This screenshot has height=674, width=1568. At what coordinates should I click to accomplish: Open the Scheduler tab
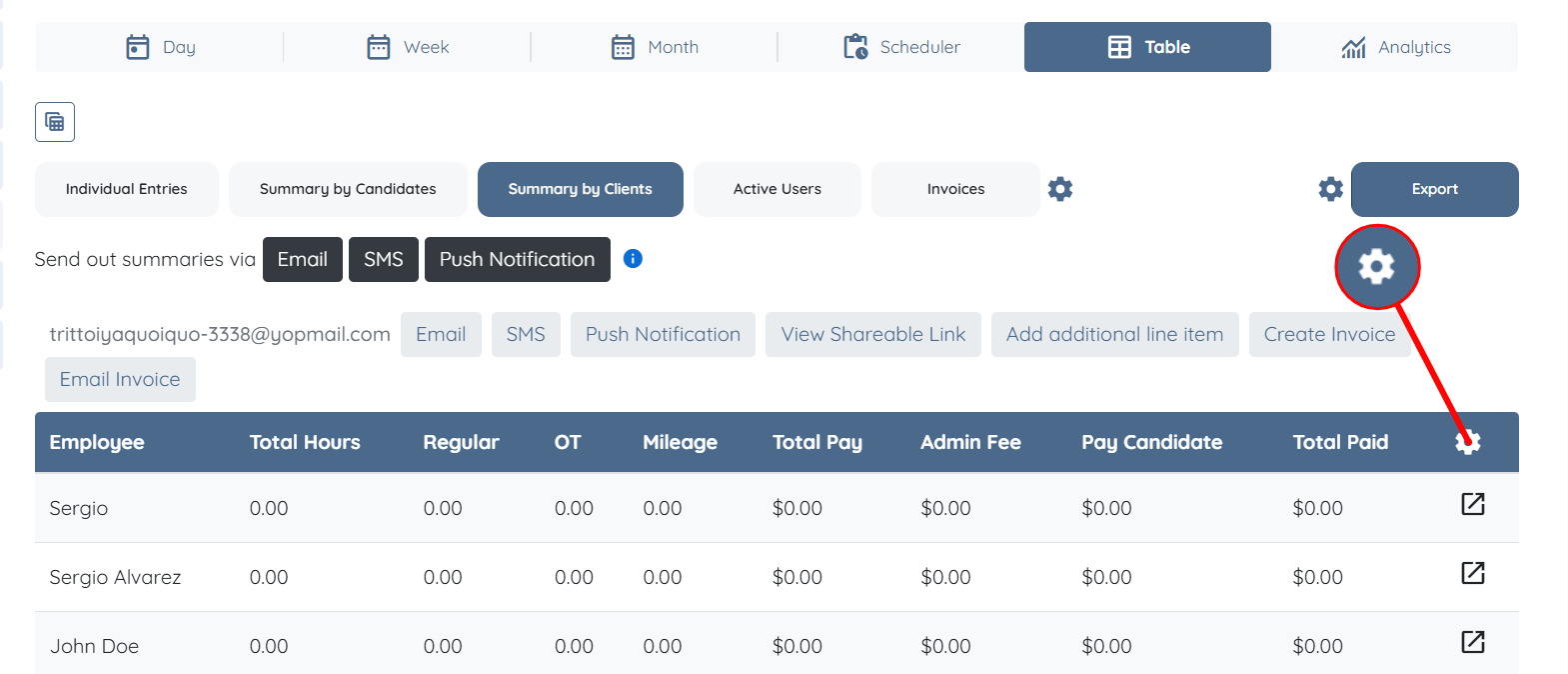[x=901, y=47]
